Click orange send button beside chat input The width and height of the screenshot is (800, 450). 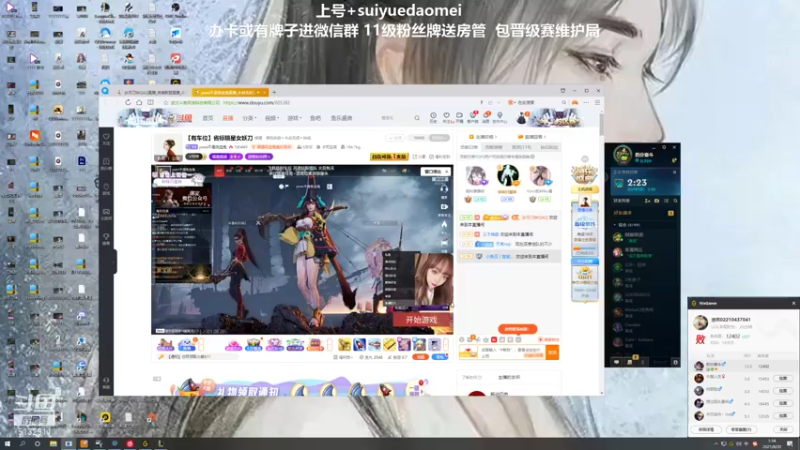point(552,352)
